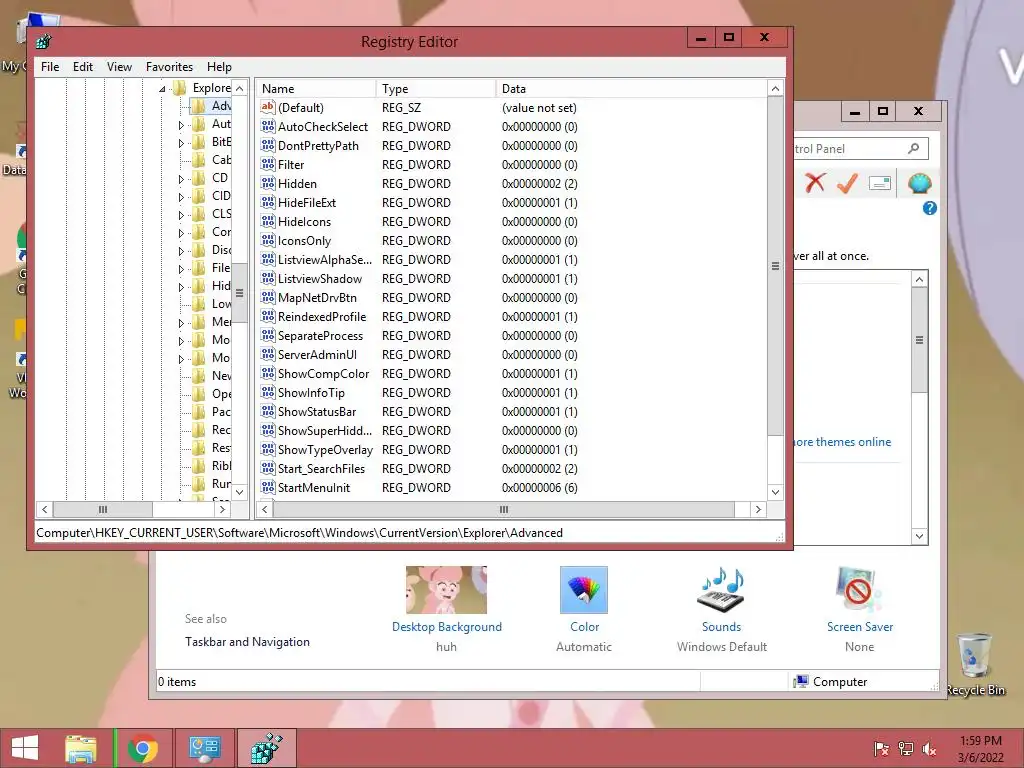Click the Windows Start button
This screenshot has height=768, width=1024.
pos(25,748)
